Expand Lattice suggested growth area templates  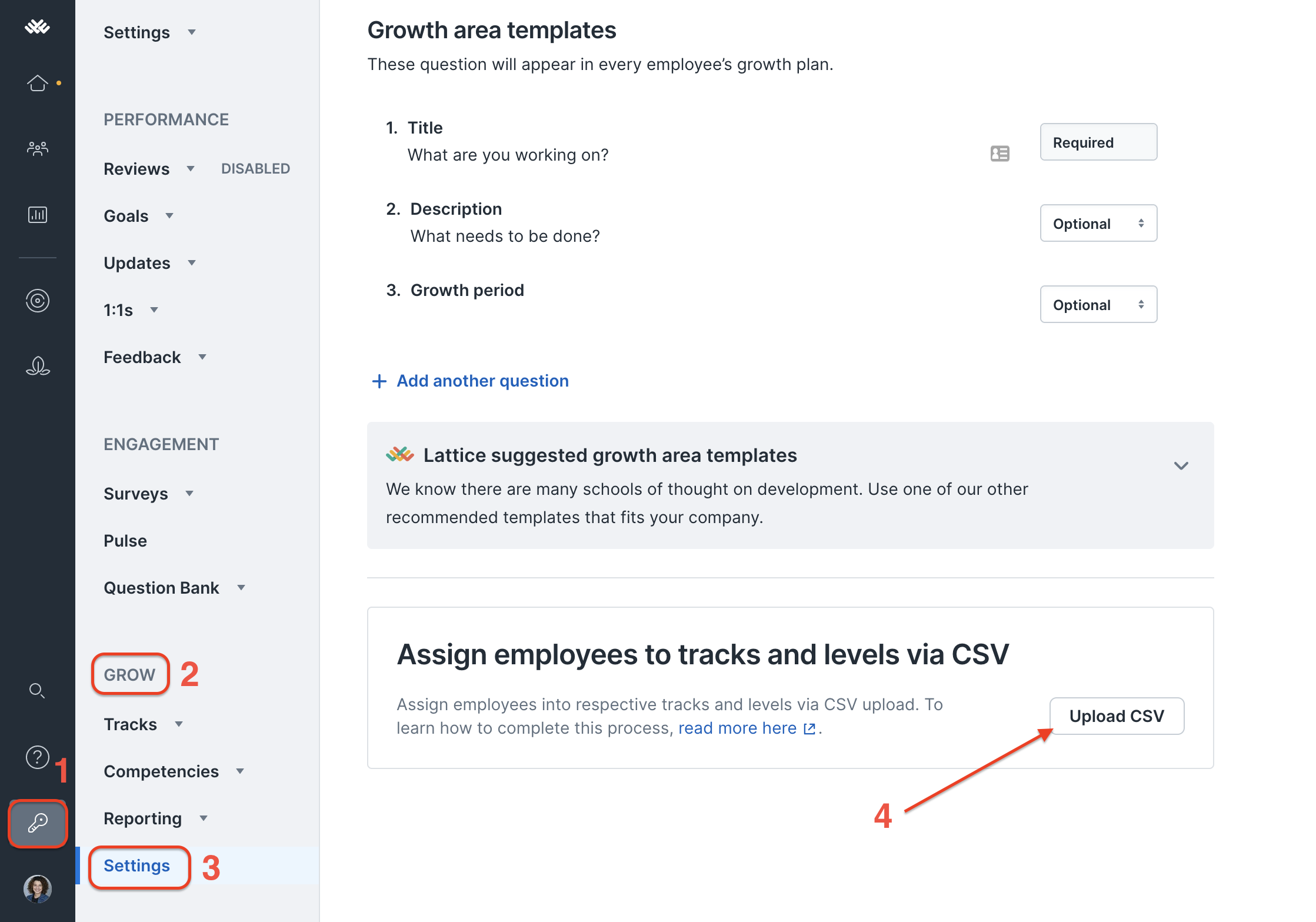point(1181,466)
